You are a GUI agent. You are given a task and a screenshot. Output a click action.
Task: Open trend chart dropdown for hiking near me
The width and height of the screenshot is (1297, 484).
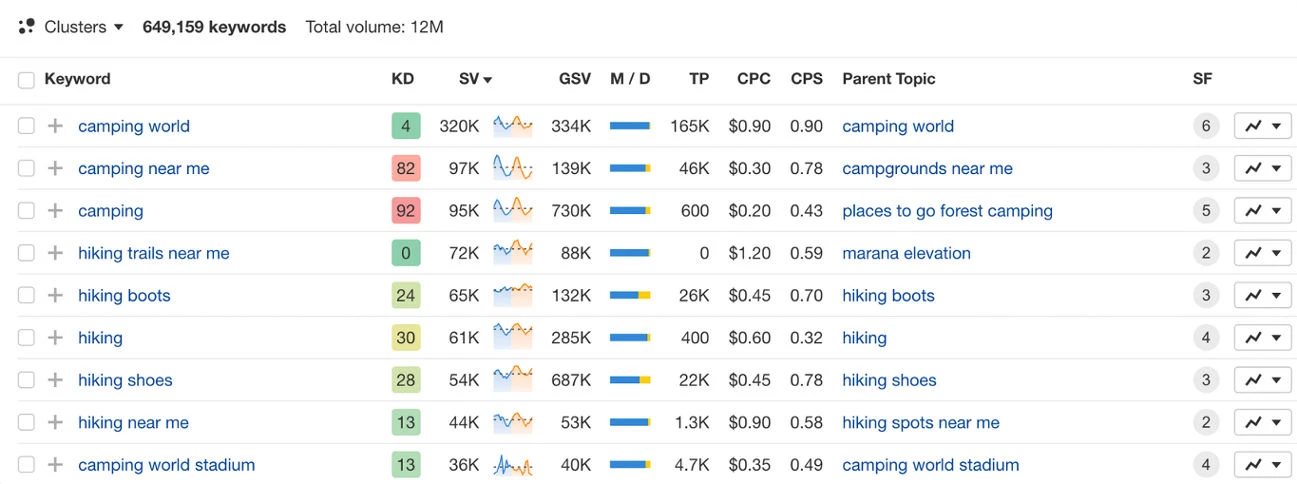coord(1263,422)
